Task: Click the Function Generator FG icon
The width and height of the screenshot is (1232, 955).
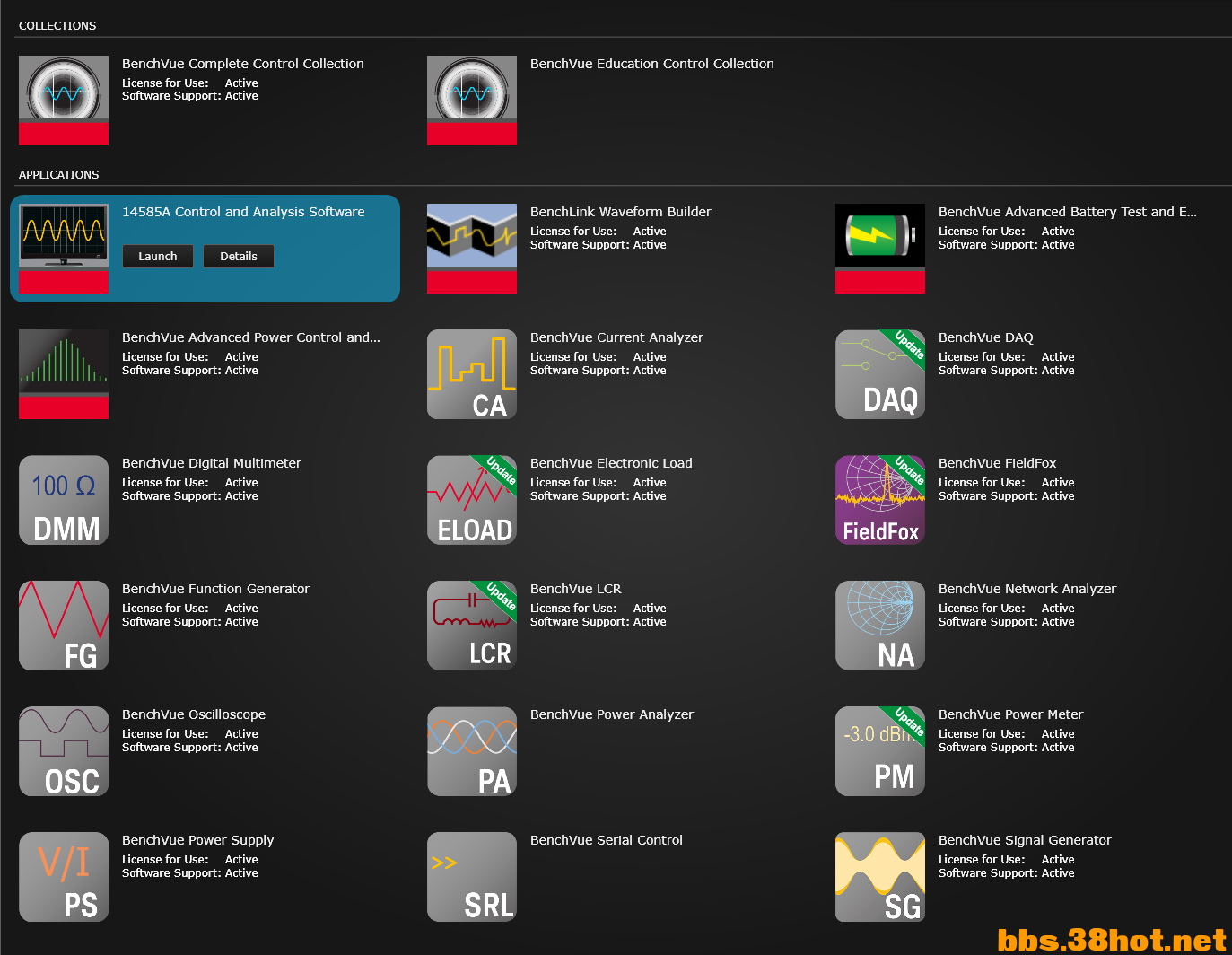Action: point(64,626)
